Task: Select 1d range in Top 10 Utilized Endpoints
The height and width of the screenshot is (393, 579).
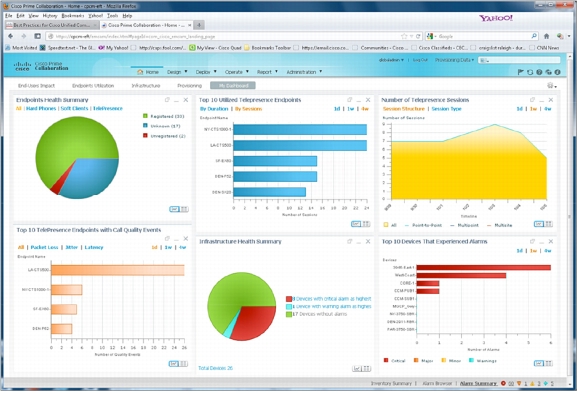Action: pyautogui.click(x=337, y=109)
